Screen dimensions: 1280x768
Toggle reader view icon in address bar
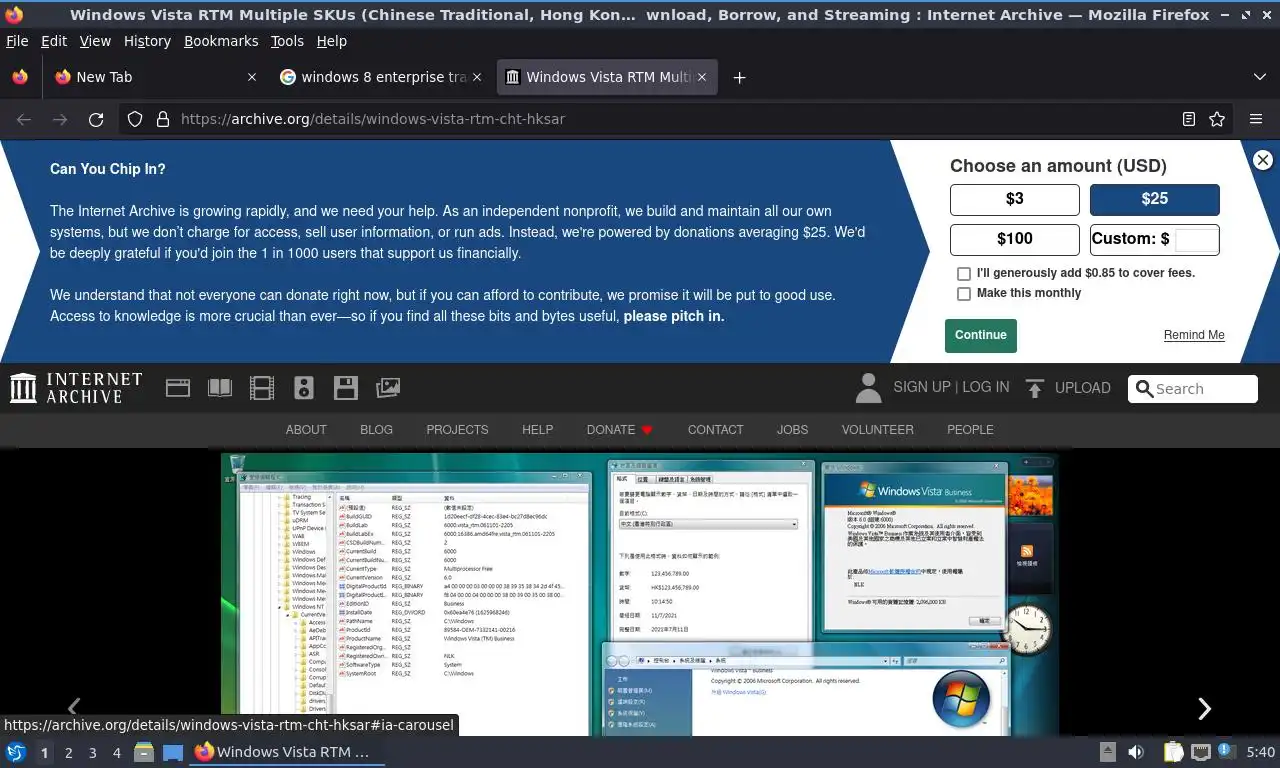click(1189, 119)
